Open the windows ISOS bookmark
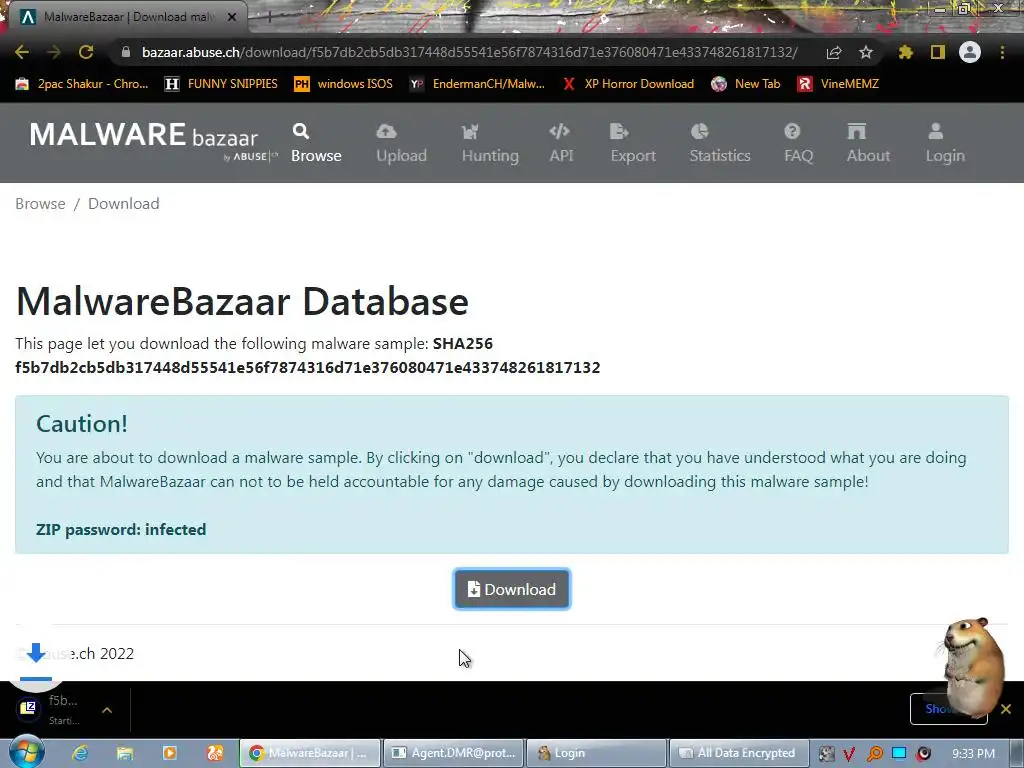This screenshot has width=1024, height=768. point(344,84)
